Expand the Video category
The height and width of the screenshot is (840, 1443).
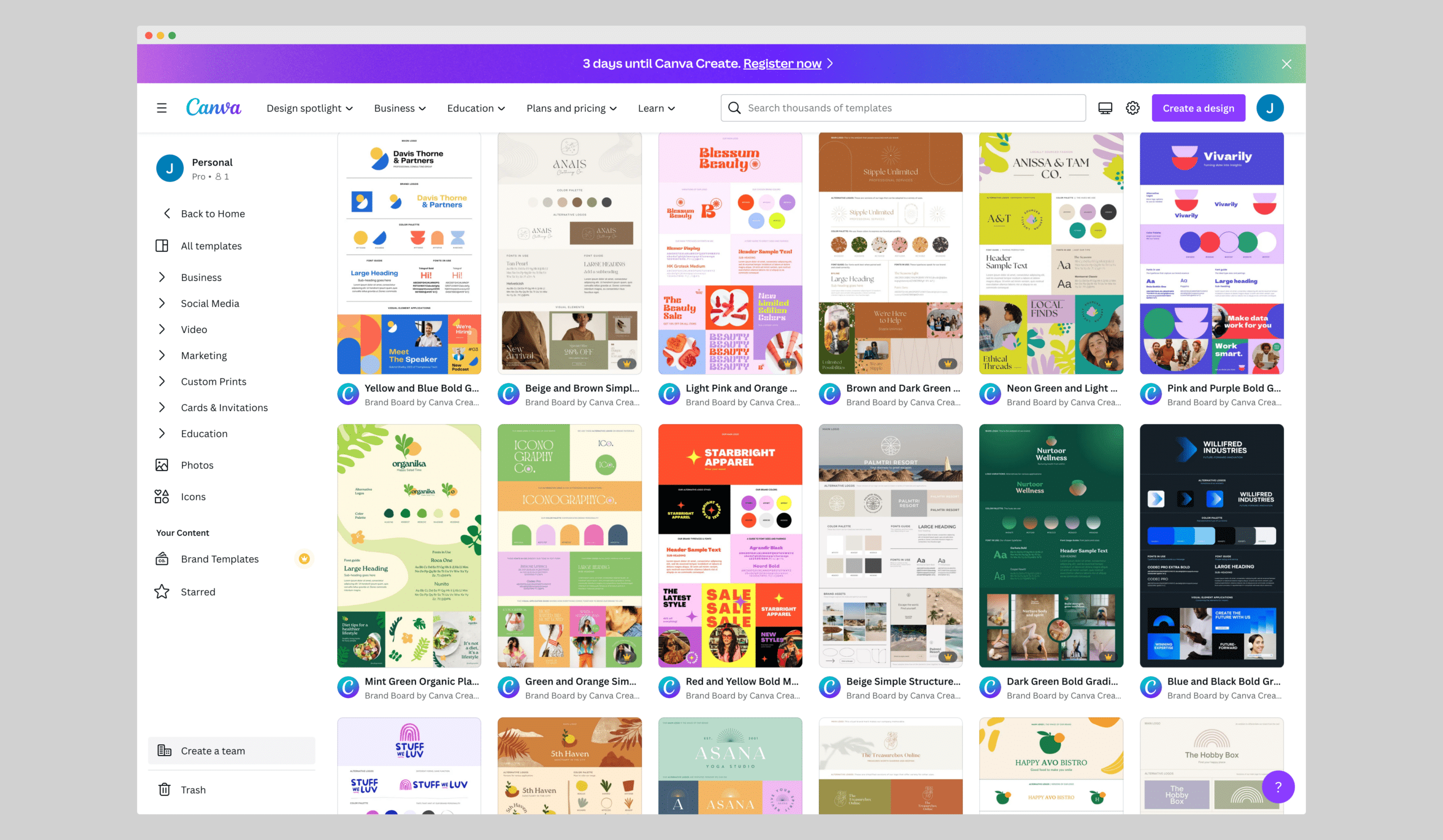pyautogui.click(x=162, y=329)
